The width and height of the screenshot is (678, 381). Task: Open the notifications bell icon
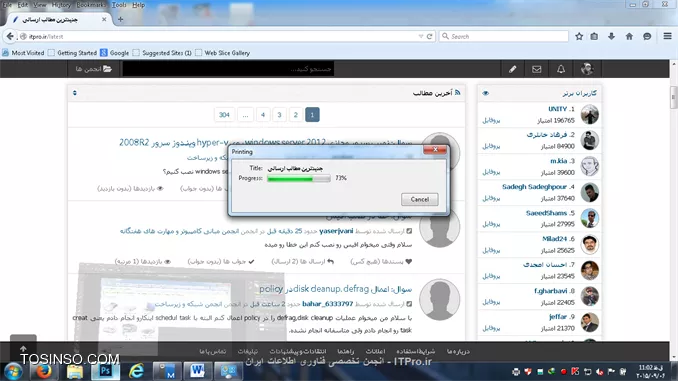[561, 69]
